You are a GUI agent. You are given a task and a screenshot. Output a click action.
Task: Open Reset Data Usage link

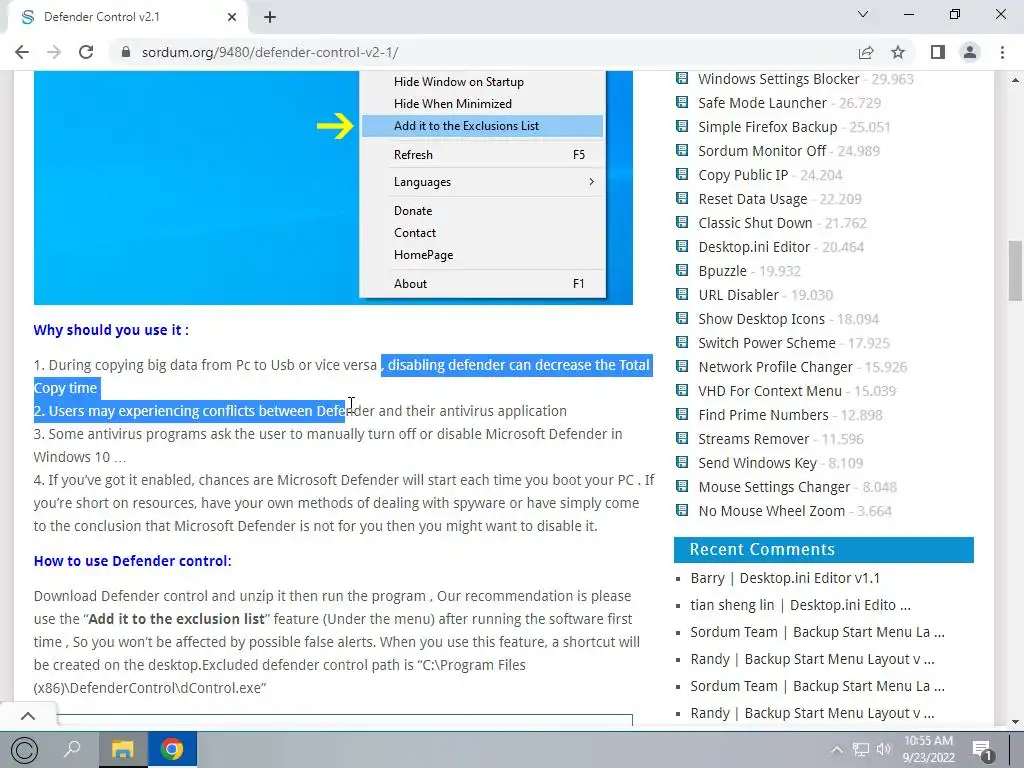[752, 199]
